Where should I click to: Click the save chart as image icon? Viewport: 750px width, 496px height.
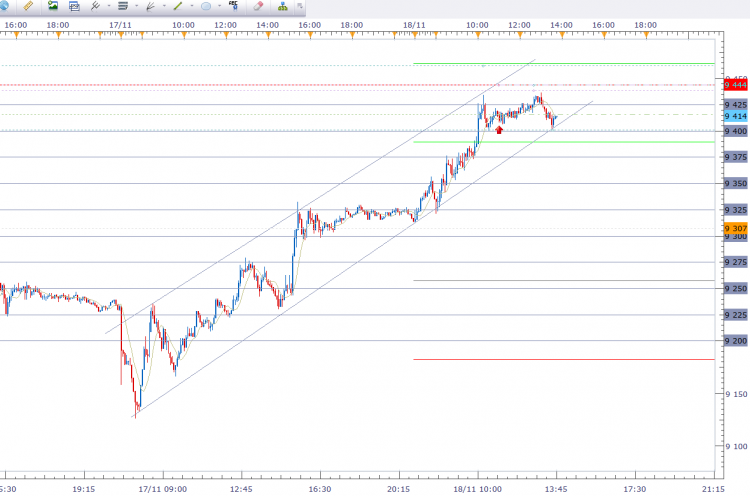52,6
